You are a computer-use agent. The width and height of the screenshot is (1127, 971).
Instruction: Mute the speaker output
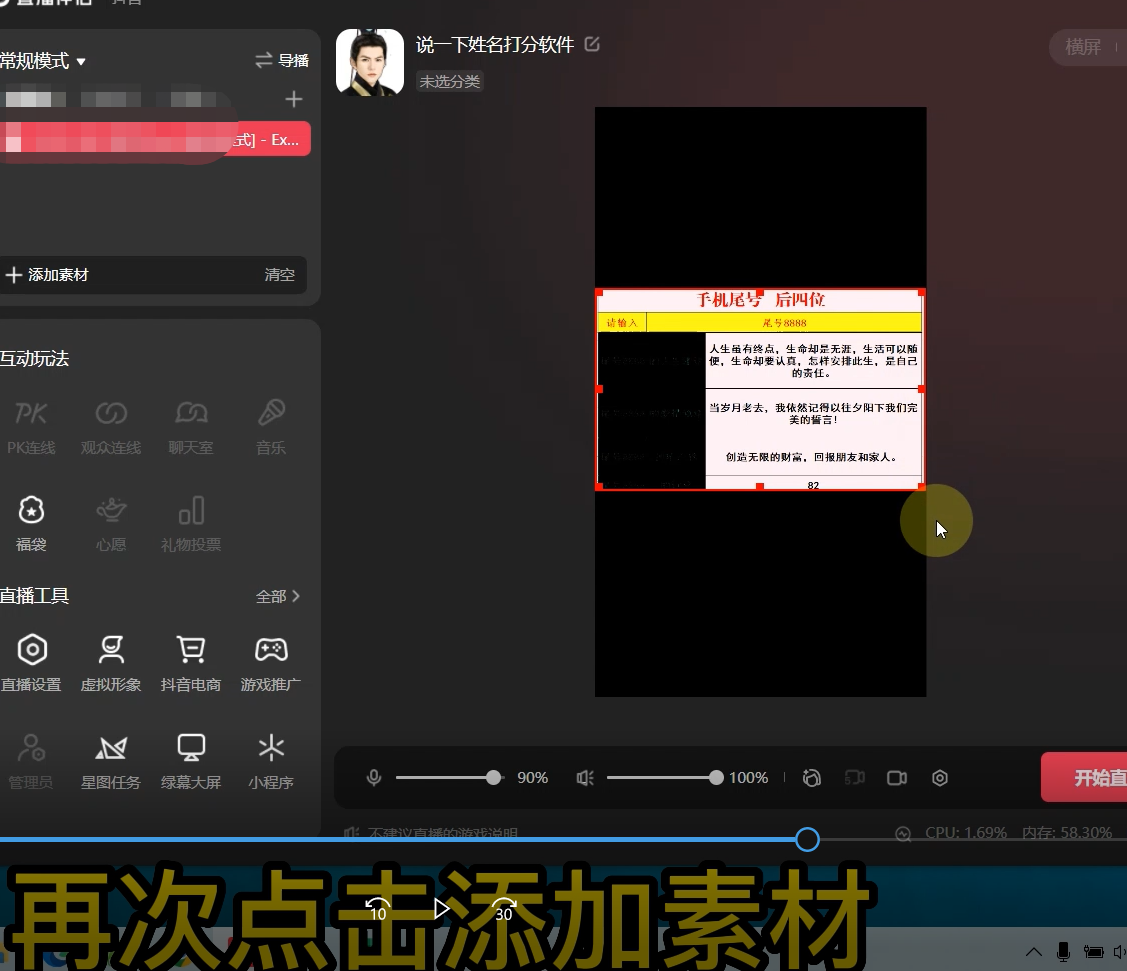point(584,777)
